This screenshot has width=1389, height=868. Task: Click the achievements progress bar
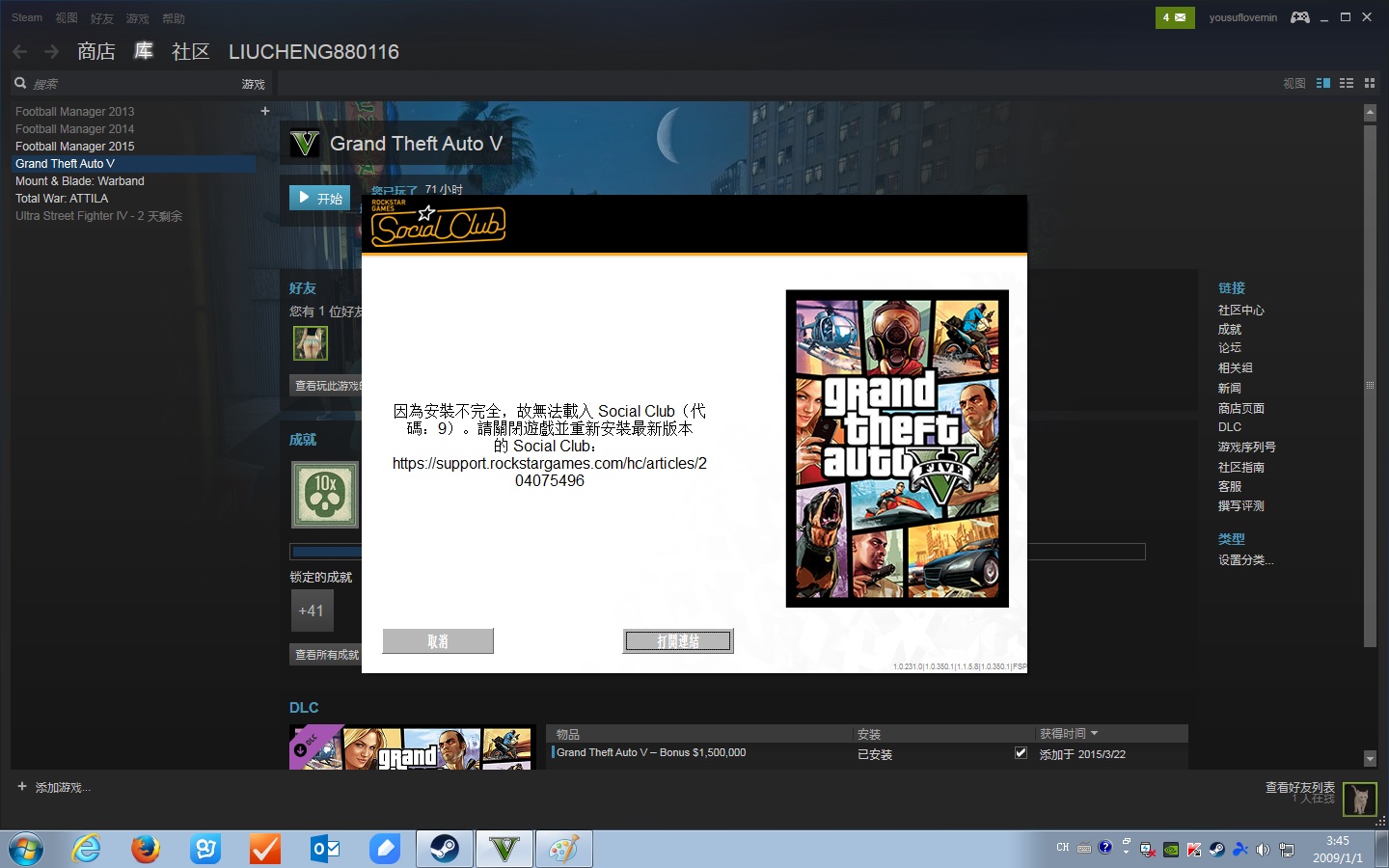[718, 552]
